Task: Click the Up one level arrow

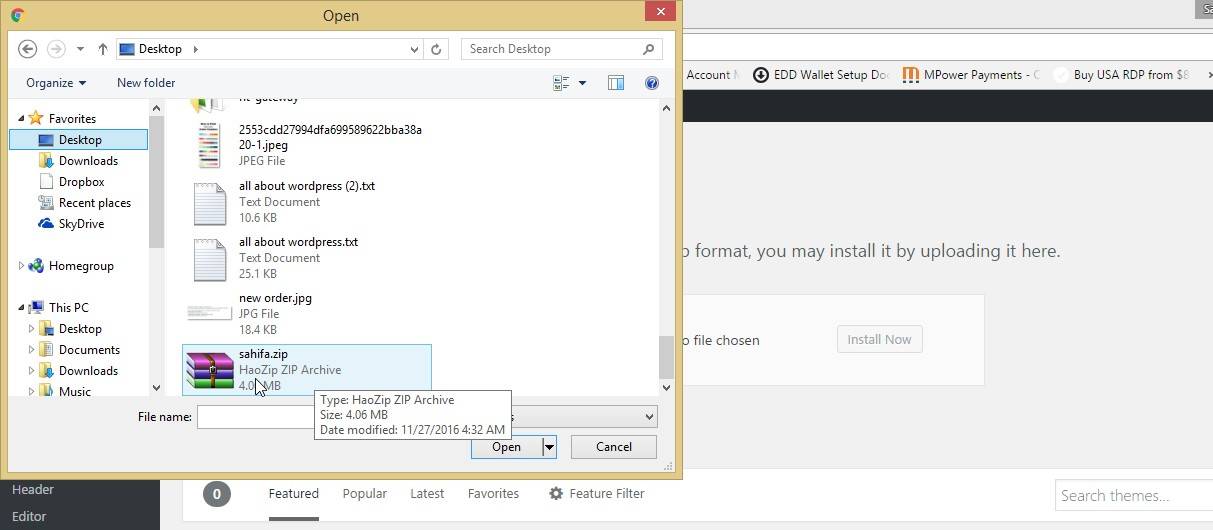Action: [x=103, y=49]
